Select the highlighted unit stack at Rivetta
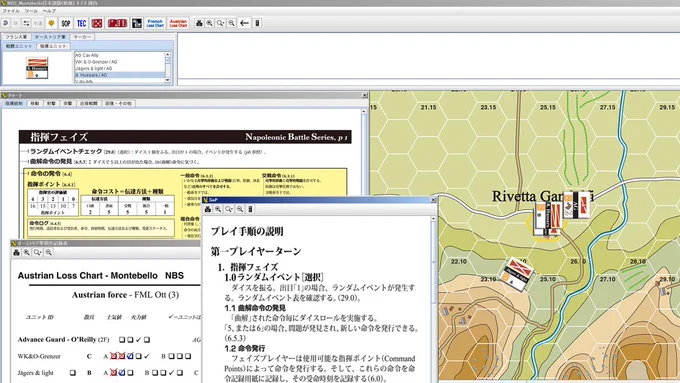Screen dimensions: 680x383 548,218
